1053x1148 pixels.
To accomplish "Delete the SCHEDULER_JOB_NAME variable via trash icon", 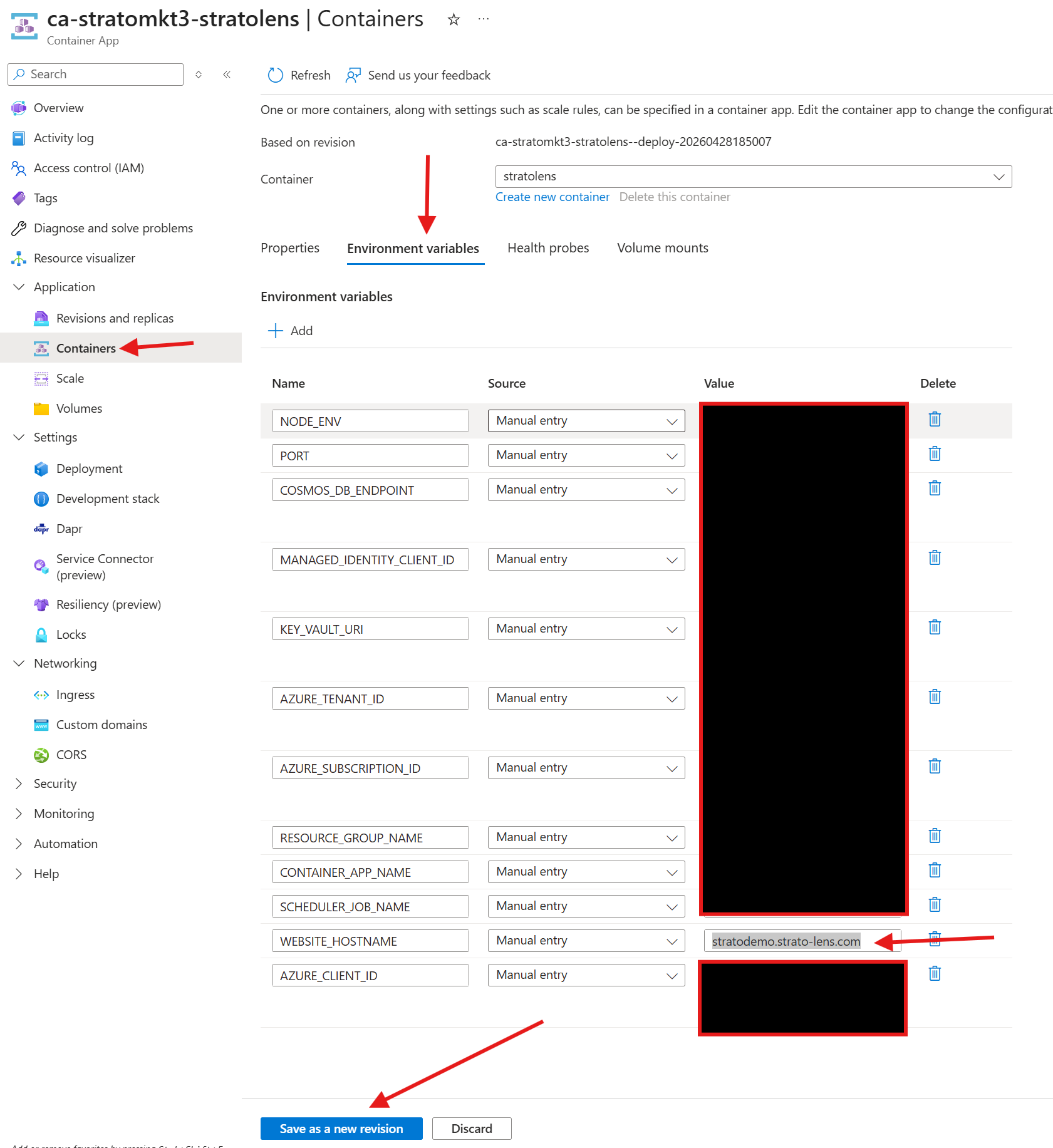I will (935, 904).
